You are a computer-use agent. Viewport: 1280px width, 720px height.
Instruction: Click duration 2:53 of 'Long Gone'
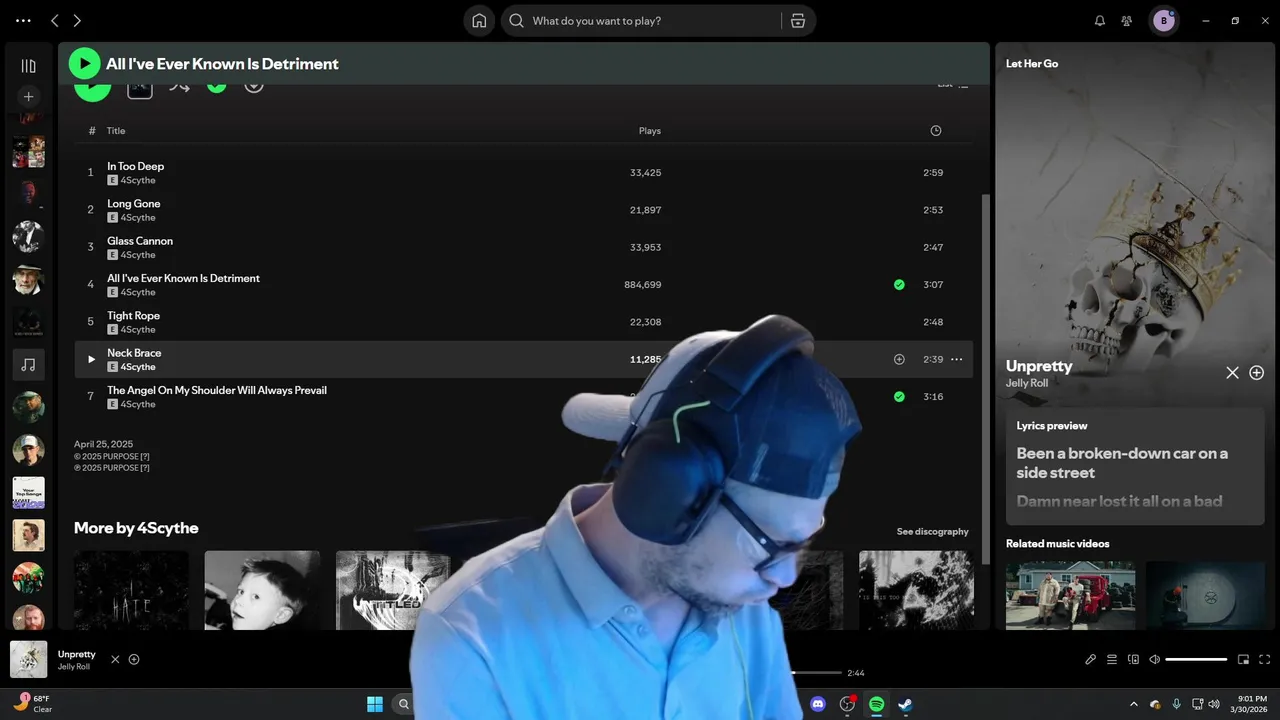[933, 210]
